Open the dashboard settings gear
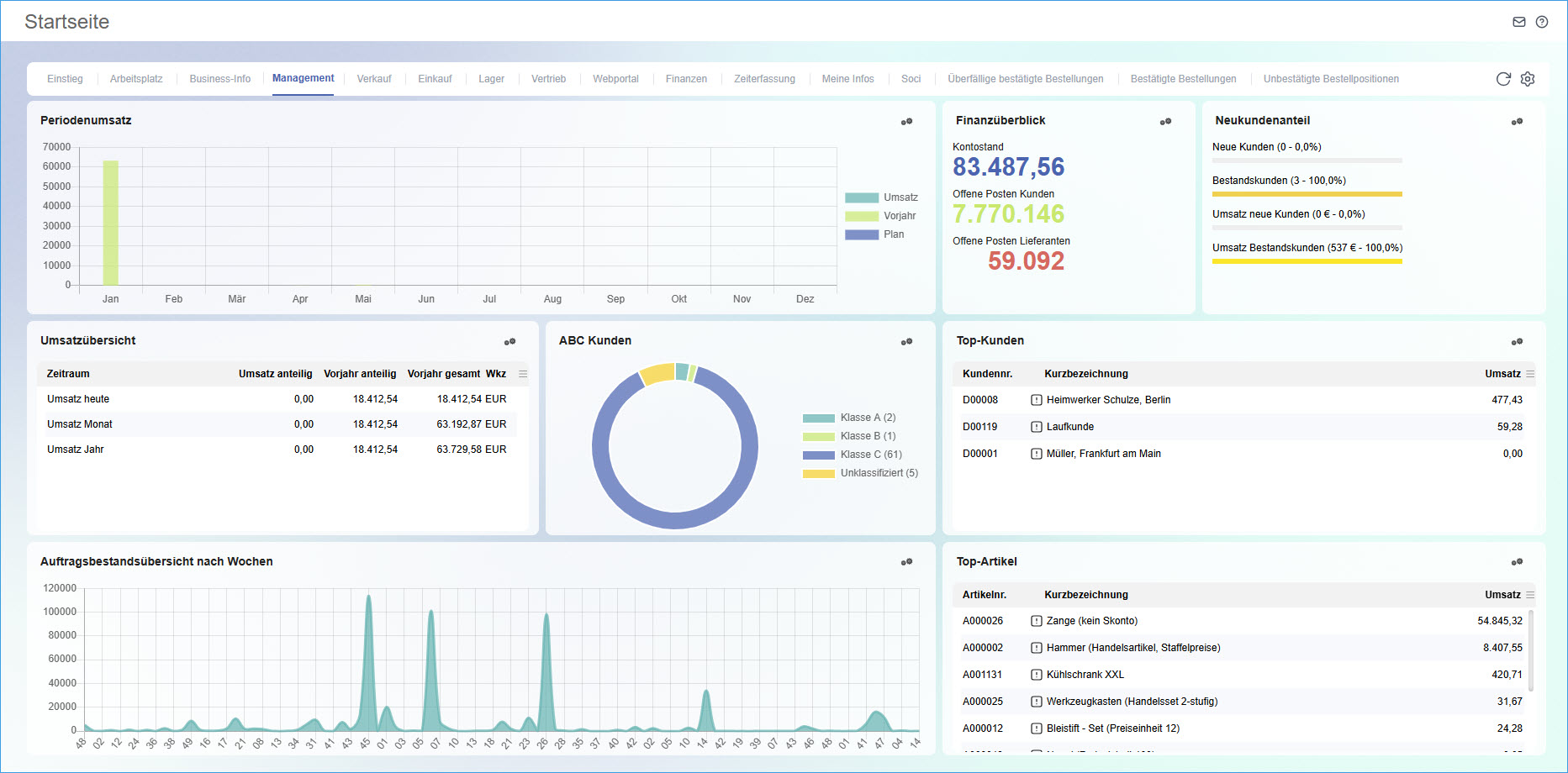The width and height of the screenshot is (1568, 773). [1528, 79]
